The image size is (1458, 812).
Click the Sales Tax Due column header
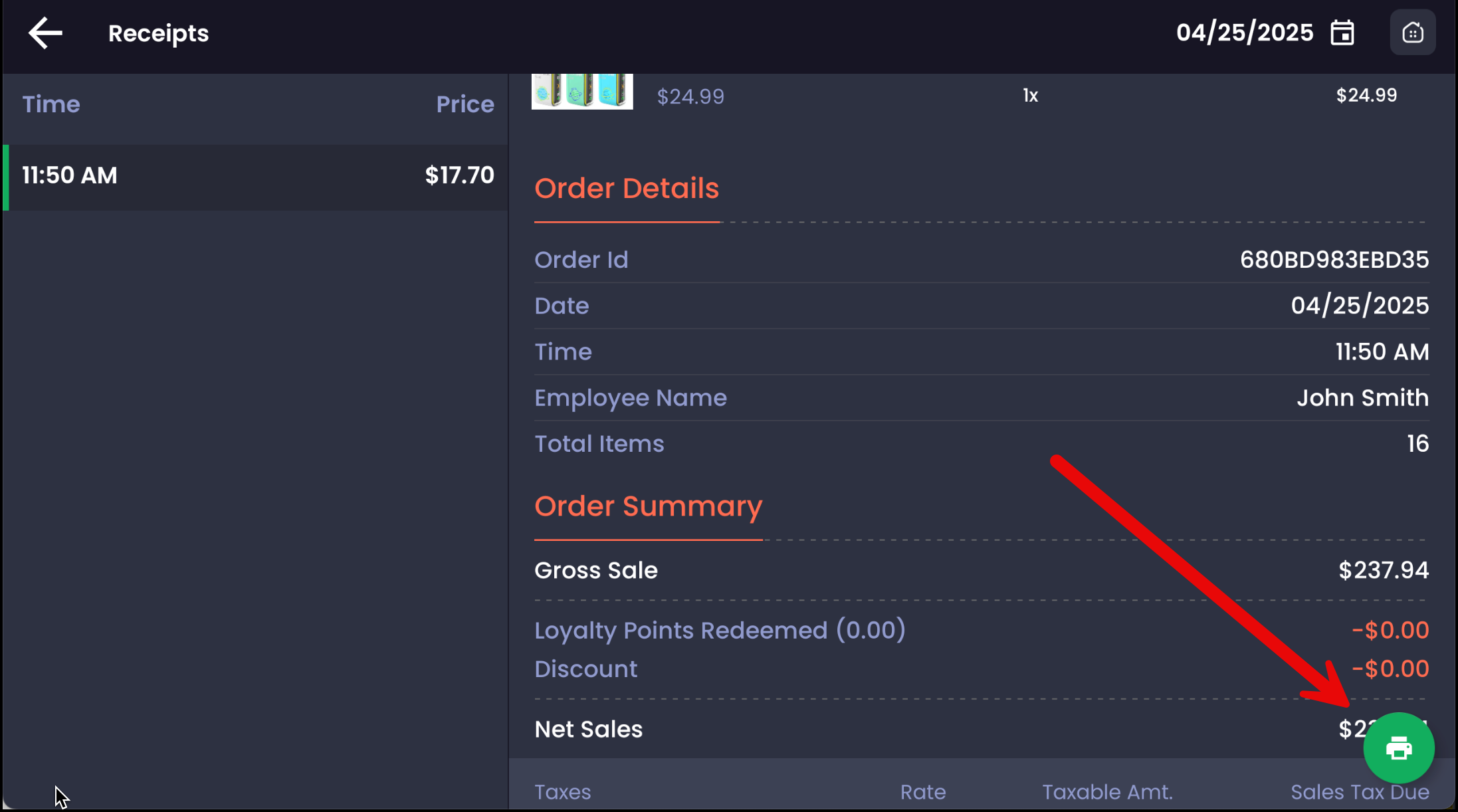[x=1359, y=792]
